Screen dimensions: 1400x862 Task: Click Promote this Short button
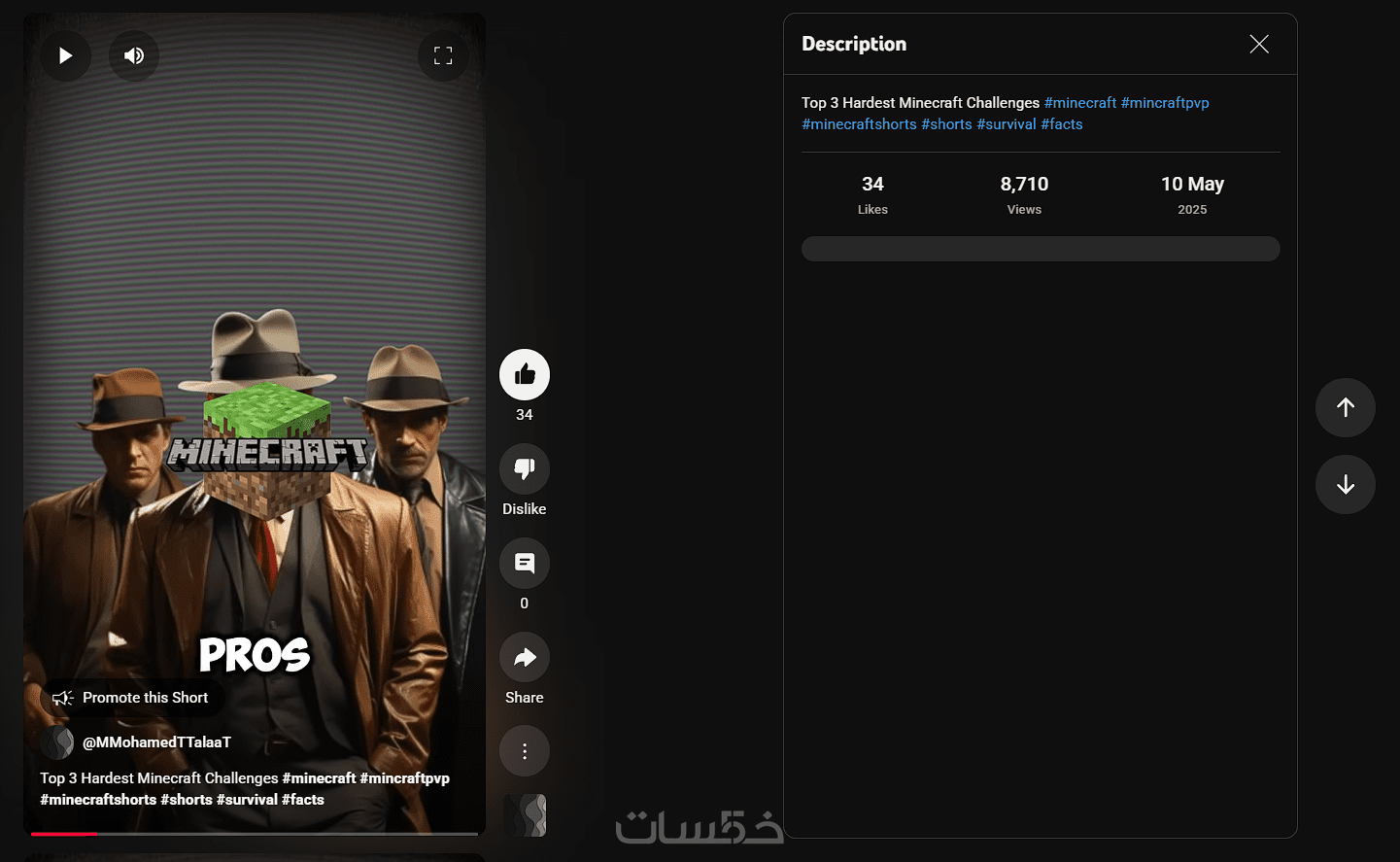131,698
